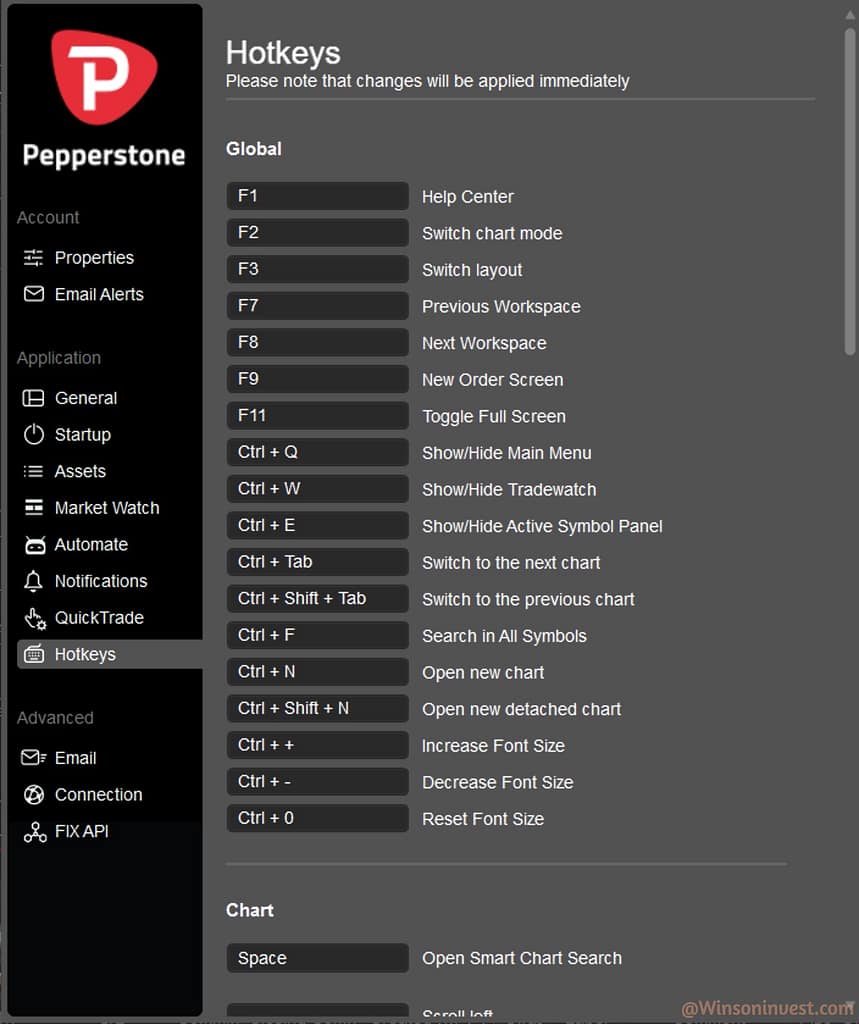859x1024 pixels.
Task: Click the FIX API nodes icon
Action: 35,832
